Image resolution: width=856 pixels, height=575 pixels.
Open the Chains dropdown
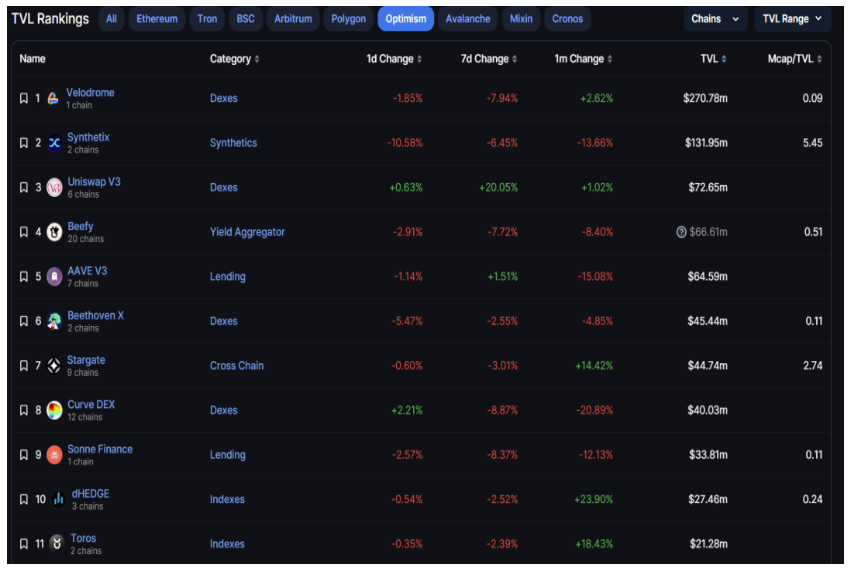[x=715, y=19]
